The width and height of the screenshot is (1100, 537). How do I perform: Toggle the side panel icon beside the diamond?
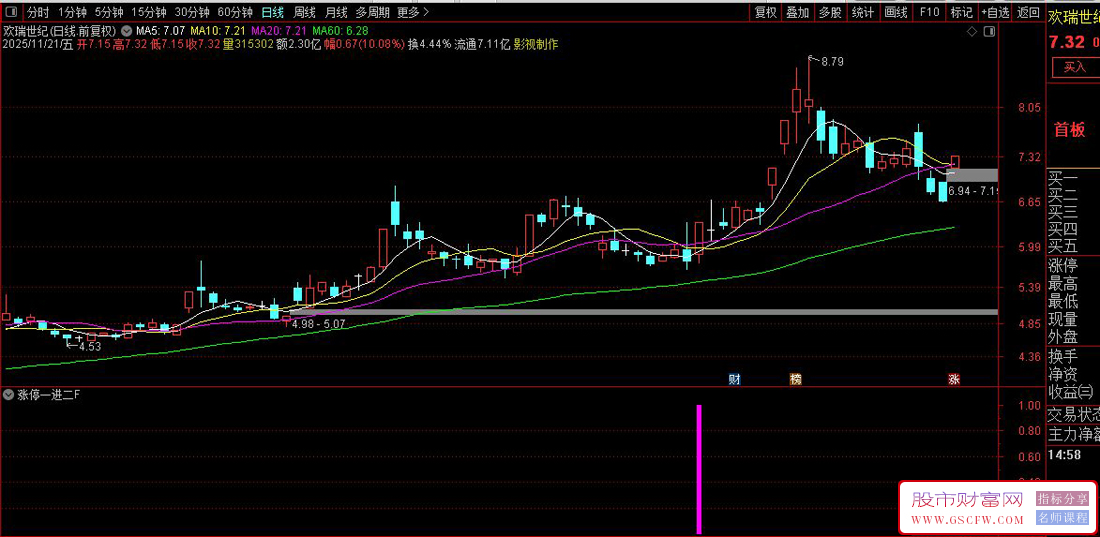coord(989,33)
